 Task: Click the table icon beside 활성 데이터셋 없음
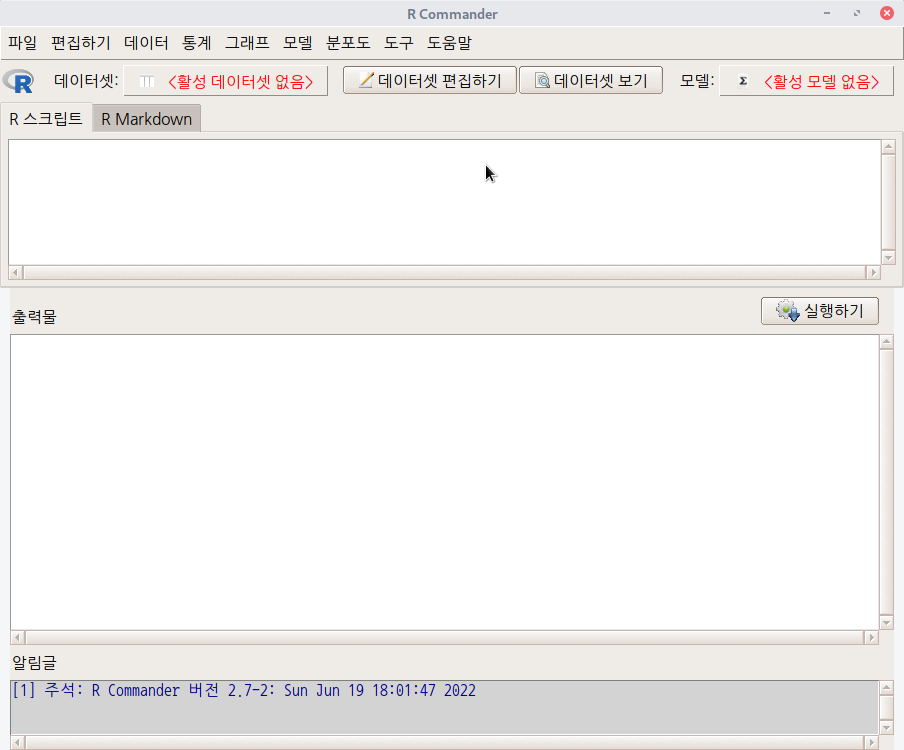pos(147,81)
